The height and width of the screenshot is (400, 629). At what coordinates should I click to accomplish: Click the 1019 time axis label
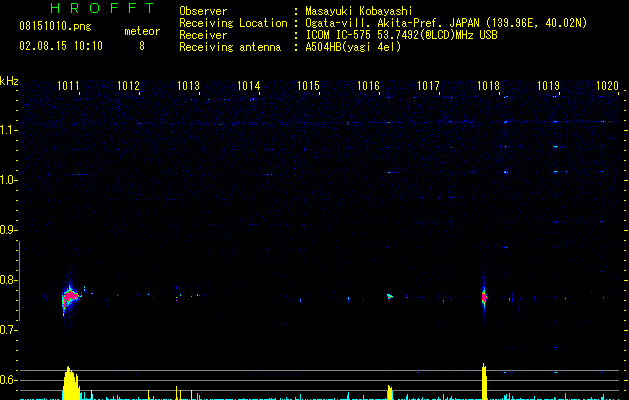(548, 85)
